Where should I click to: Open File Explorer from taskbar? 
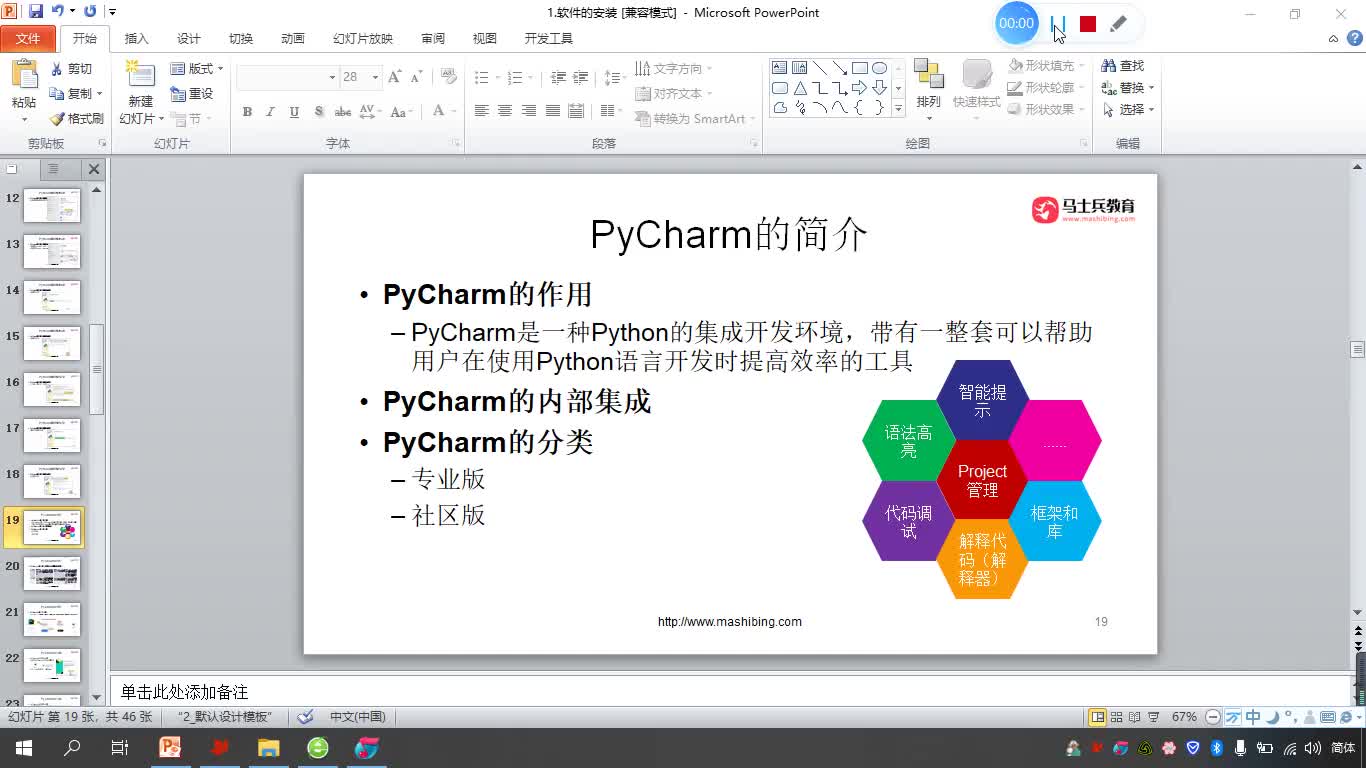coord(268,748)
